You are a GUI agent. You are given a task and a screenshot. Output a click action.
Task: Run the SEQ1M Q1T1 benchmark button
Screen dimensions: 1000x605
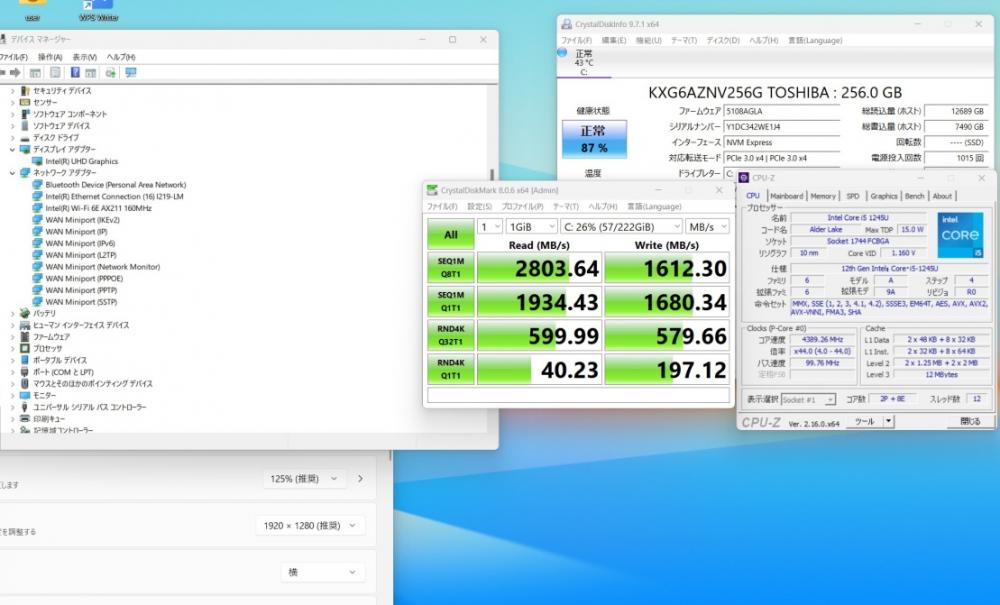(450, 302)
